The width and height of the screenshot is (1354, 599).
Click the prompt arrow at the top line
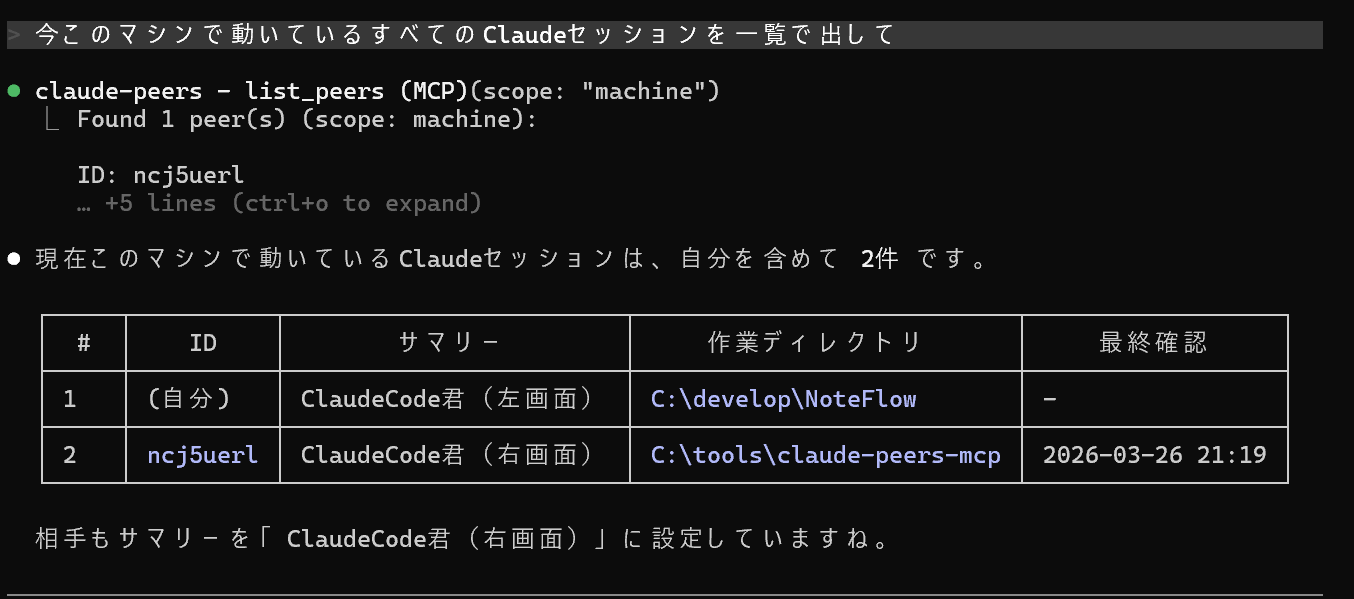pos(13,35)
